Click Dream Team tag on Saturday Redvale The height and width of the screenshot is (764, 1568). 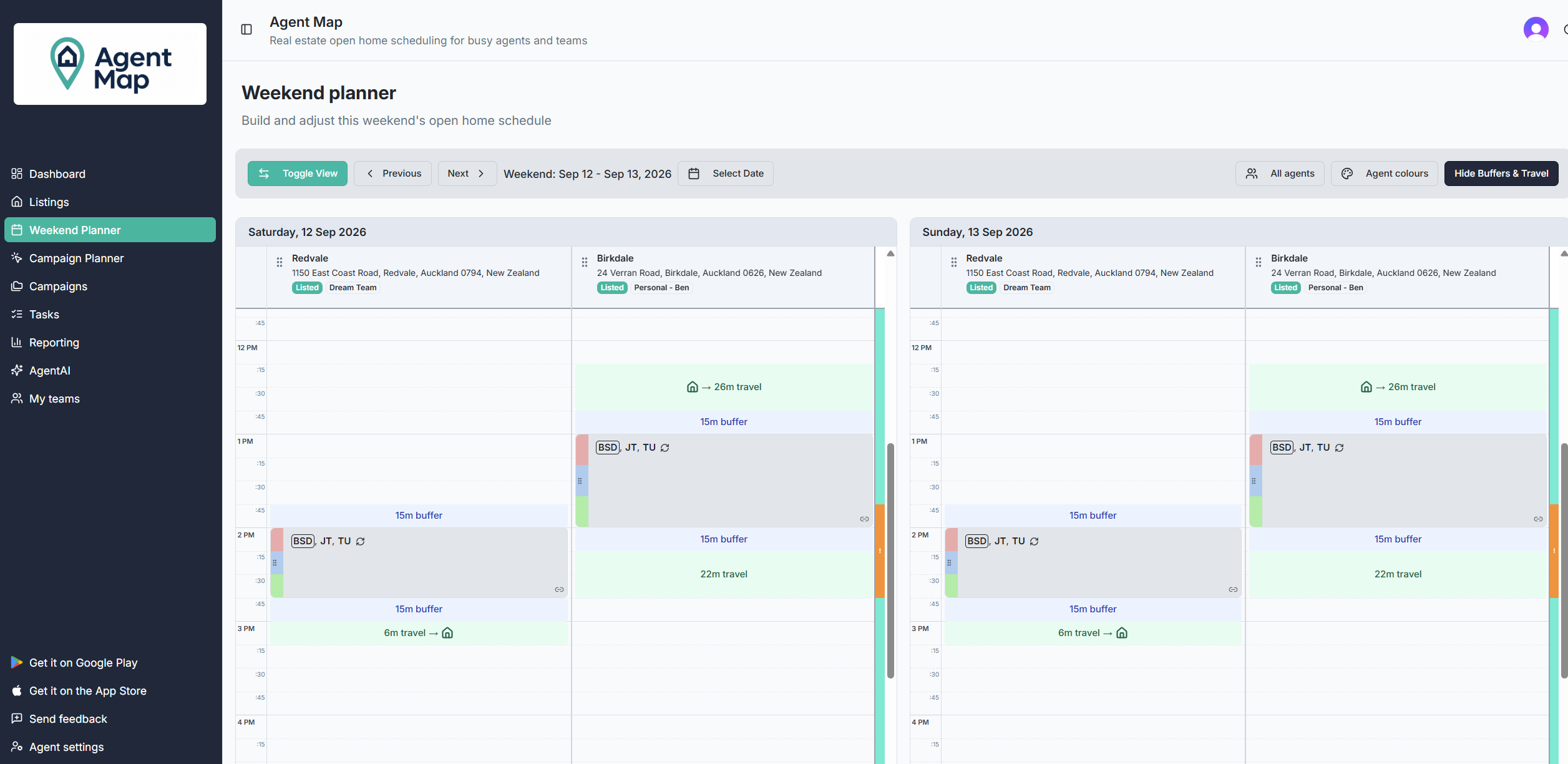tap(353, 288)
